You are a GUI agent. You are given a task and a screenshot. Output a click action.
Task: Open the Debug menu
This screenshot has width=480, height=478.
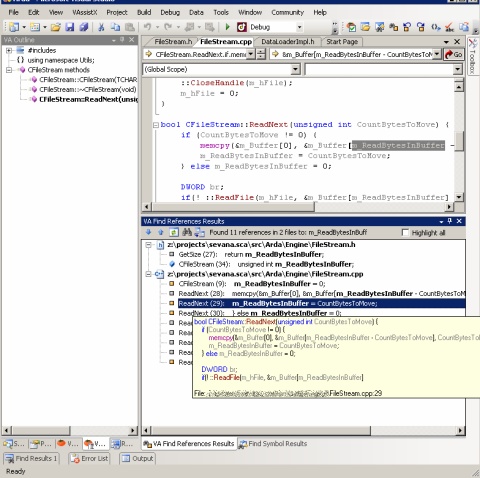click(170, 13)
